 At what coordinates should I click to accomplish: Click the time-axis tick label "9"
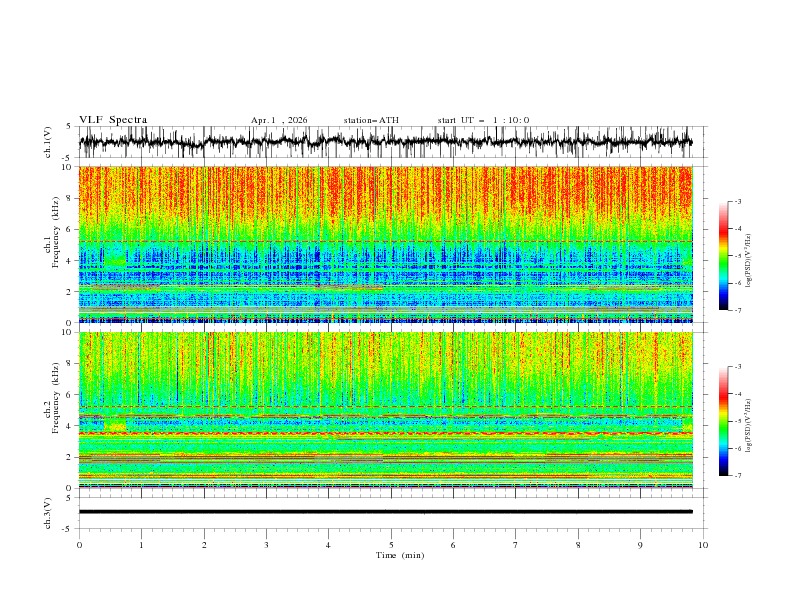pyautogui.click(x=640, y=545)
